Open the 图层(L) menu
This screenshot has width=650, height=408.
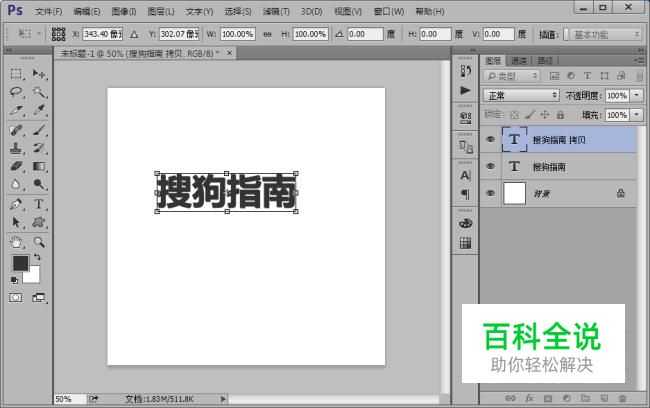161,12
